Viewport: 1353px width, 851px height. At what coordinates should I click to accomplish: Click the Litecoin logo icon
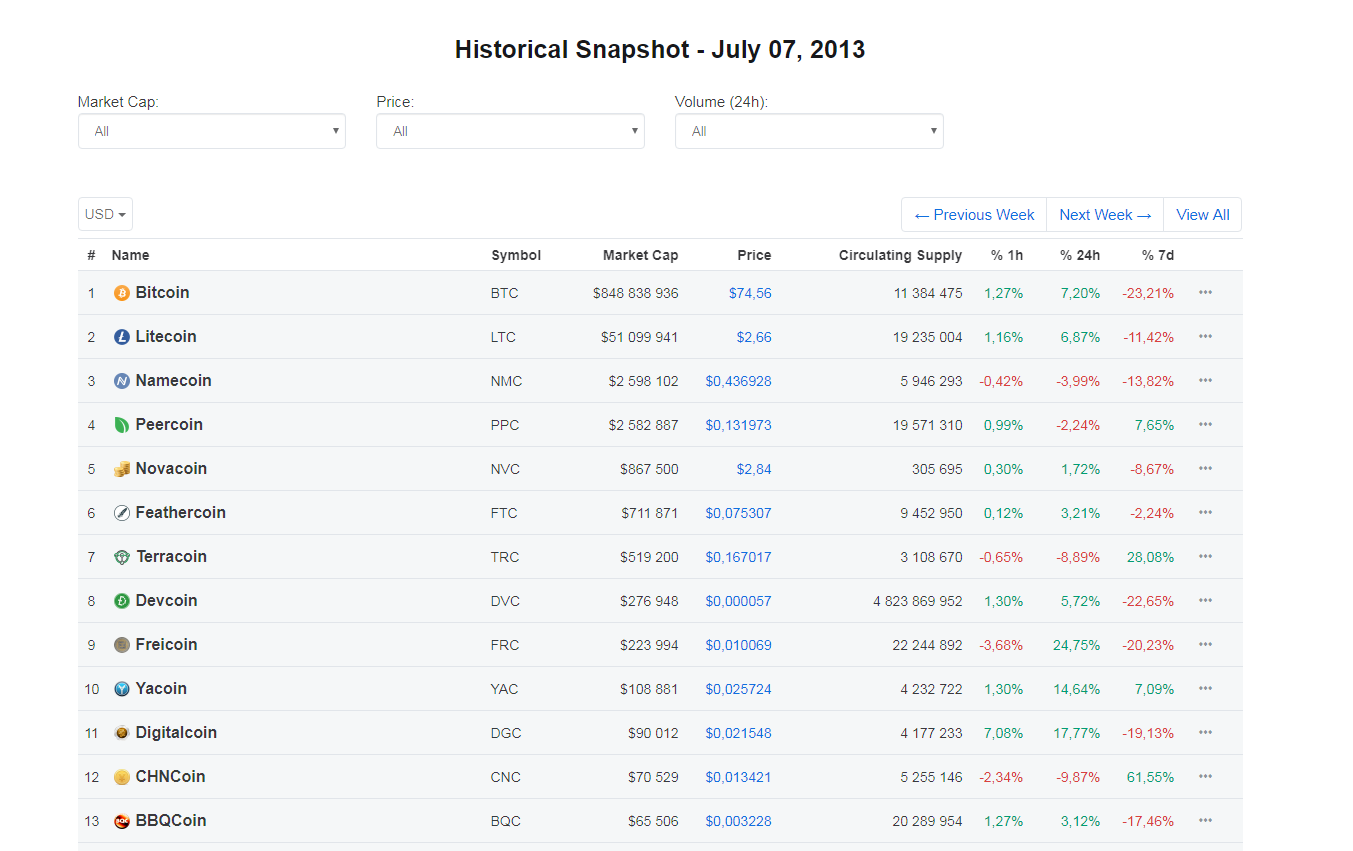pos(122,337)
